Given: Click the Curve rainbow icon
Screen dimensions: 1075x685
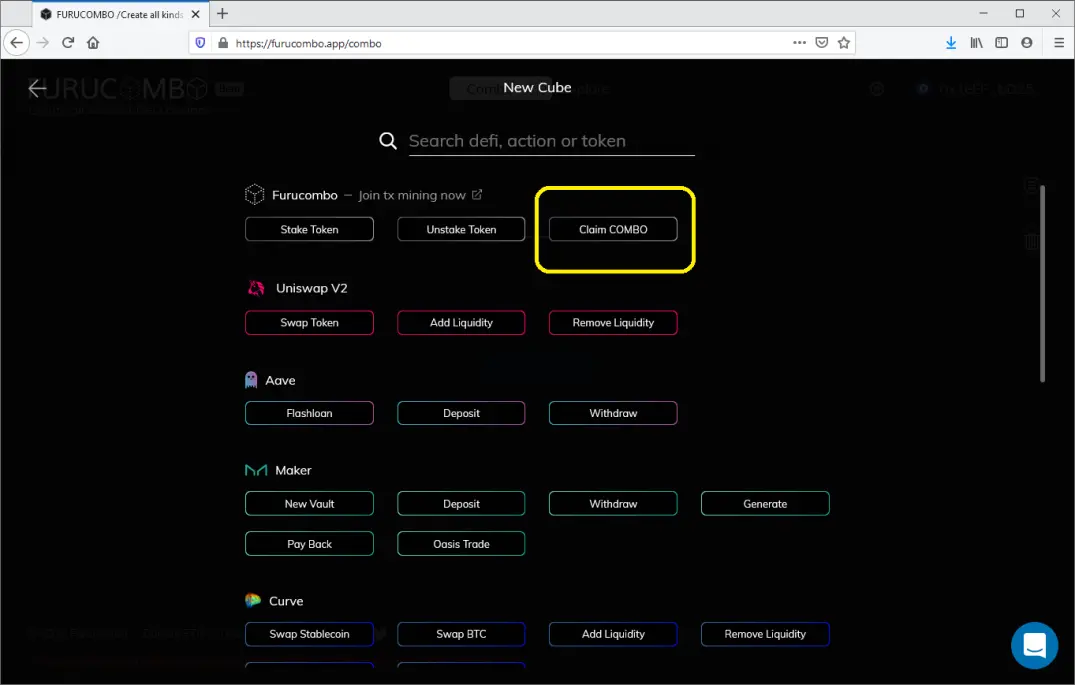Looking at the screenshot, I should pyautogui.click(x=253, y=601).
